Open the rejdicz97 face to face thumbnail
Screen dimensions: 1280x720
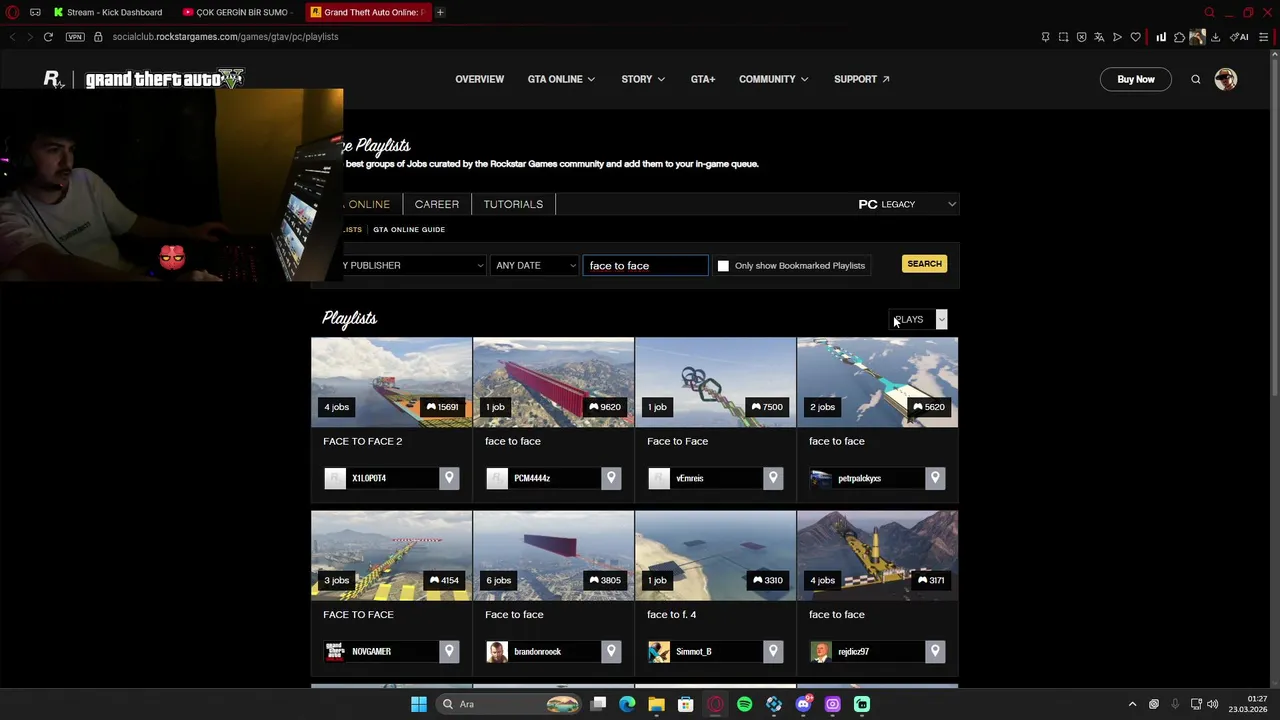point(877,555)
